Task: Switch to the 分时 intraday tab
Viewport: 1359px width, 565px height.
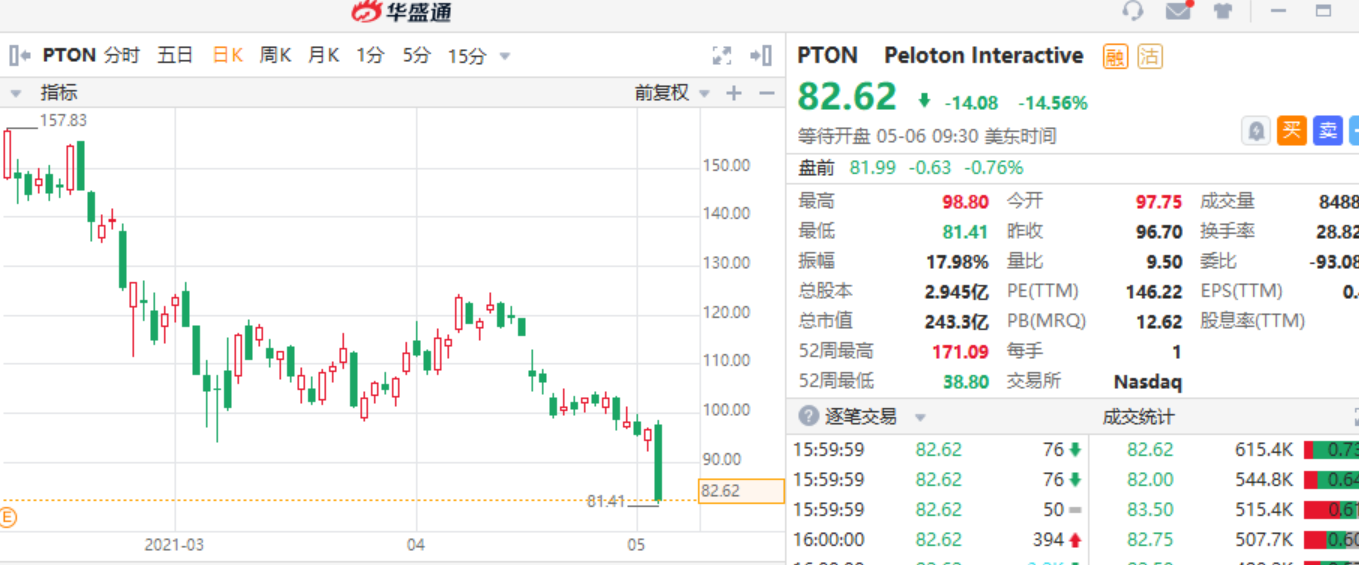Action: [x=122, y=55]
